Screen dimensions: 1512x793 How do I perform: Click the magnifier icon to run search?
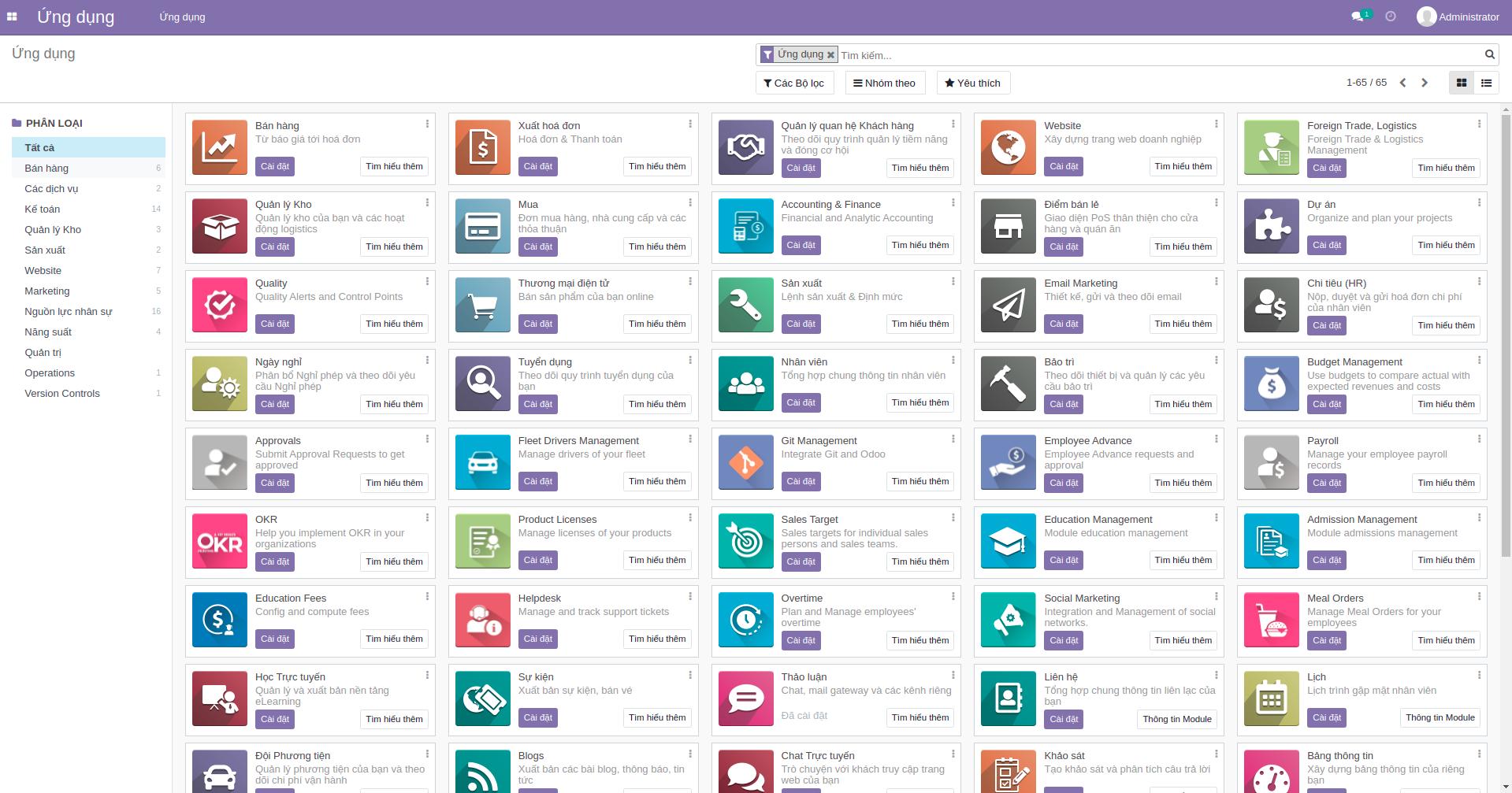coord(1488,54)
